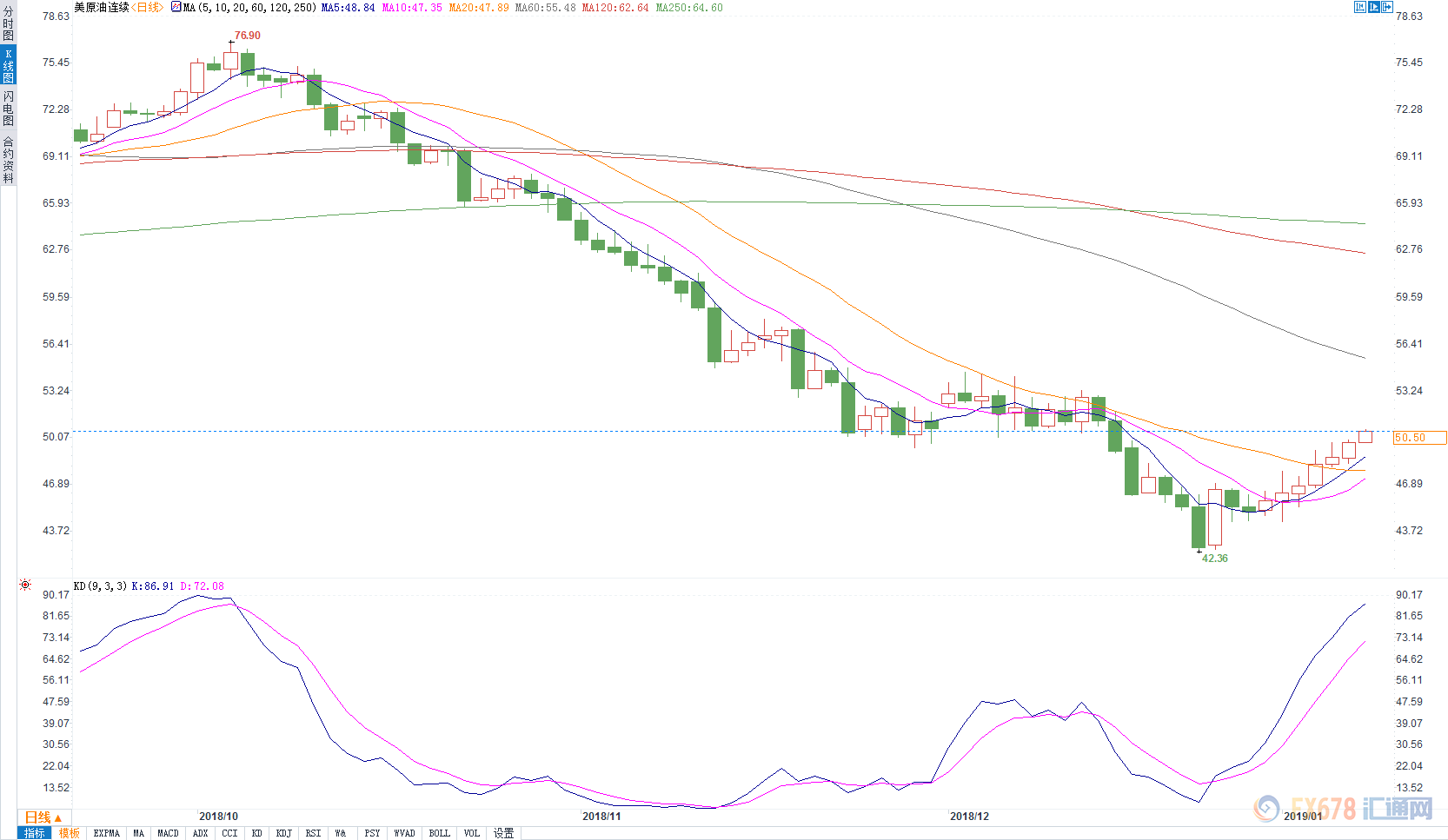This screenshot has width=1448, height=840.
Task: Choose the CCI indicator
Action: click(x=229, y=833)
